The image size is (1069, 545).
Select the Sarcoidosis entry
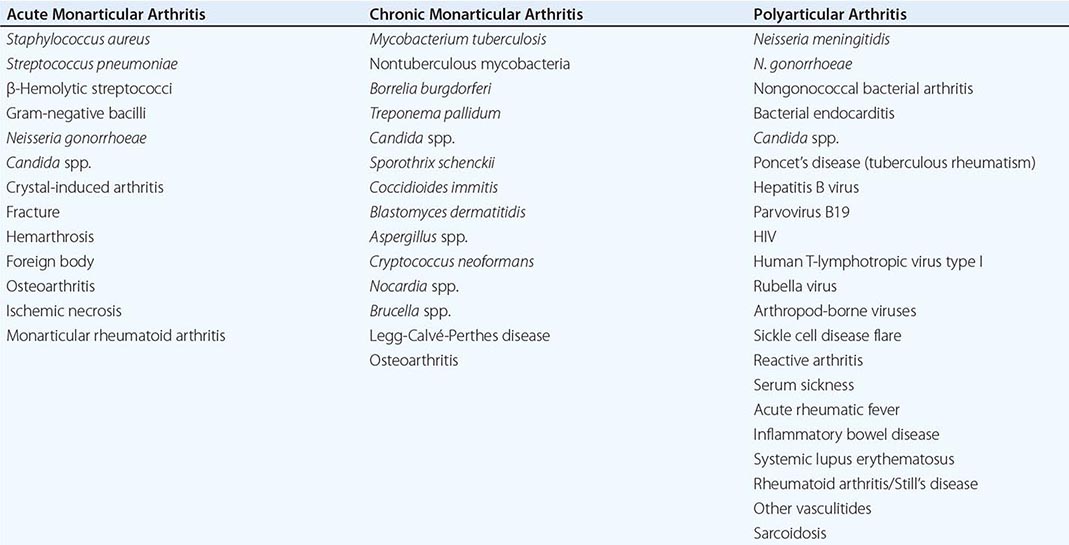pyautogui.click(x=790, y=533)
